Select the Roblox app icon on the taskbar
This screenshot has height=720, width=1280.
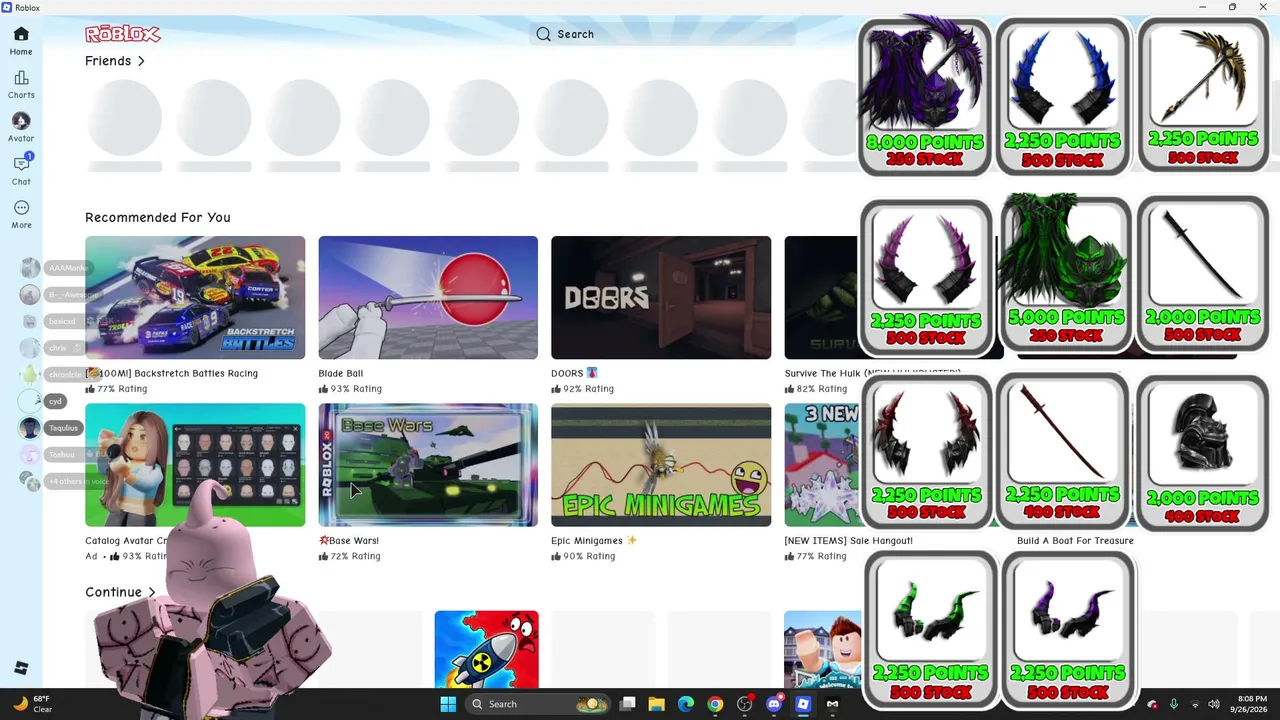(802, 704)
